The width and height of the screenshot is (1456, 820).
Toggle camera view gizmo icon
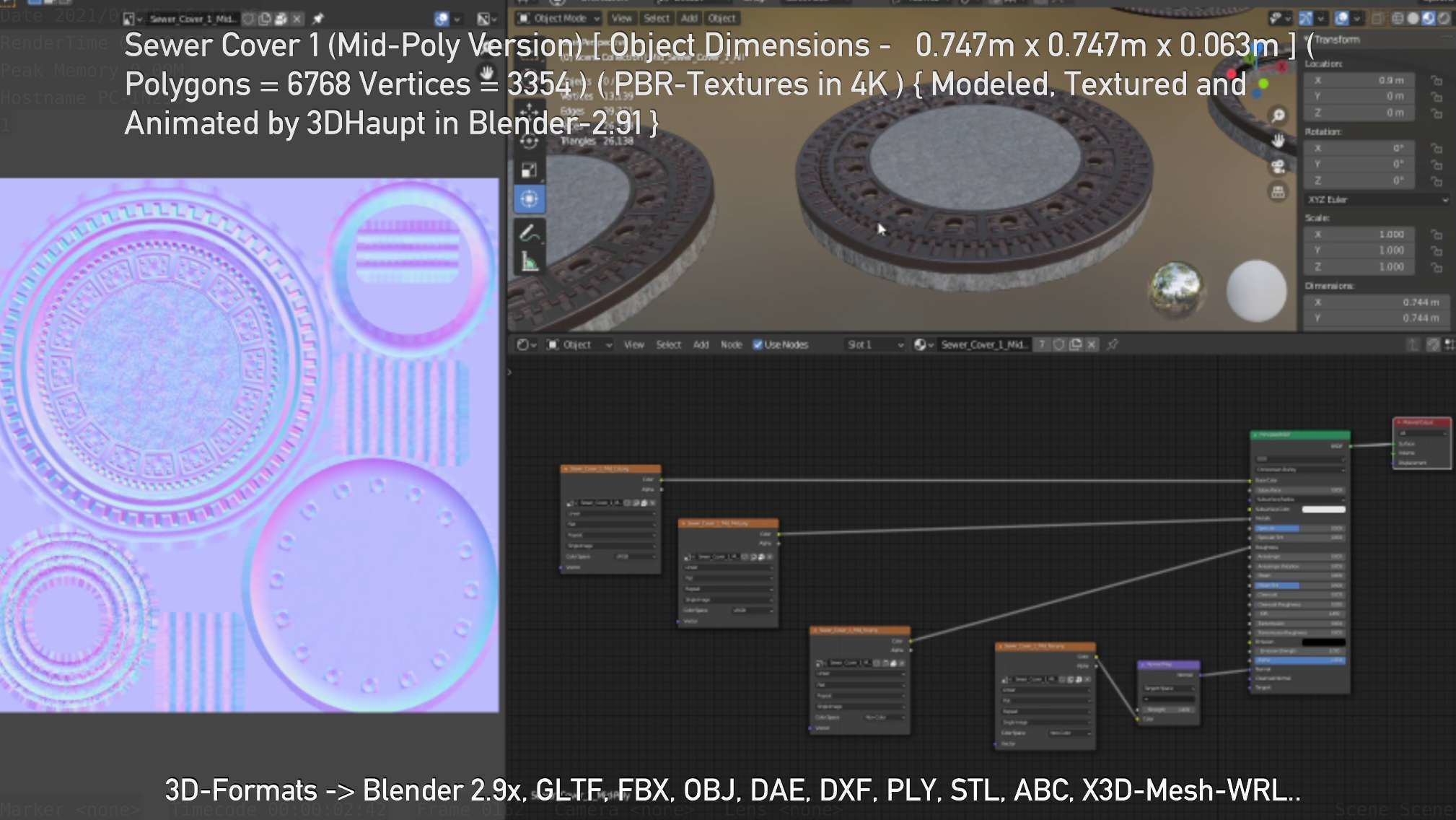coord(1278,167)
